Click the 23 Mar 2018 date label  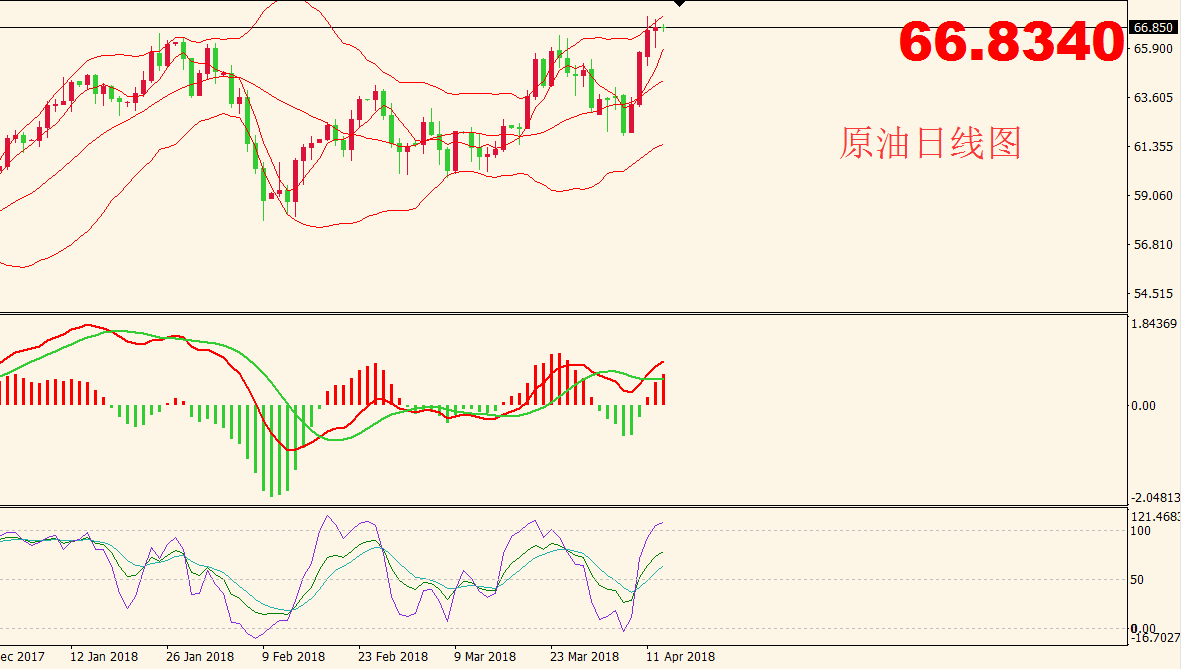pyautogui.click(x=584, y=657)
